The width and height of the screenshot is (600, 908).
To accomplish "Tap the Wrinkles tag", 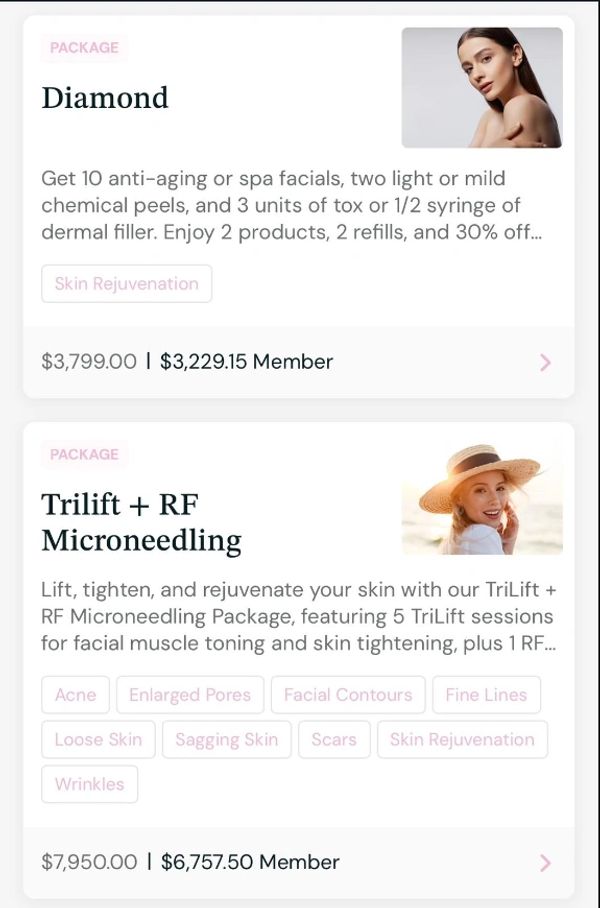I will point(90,785).
